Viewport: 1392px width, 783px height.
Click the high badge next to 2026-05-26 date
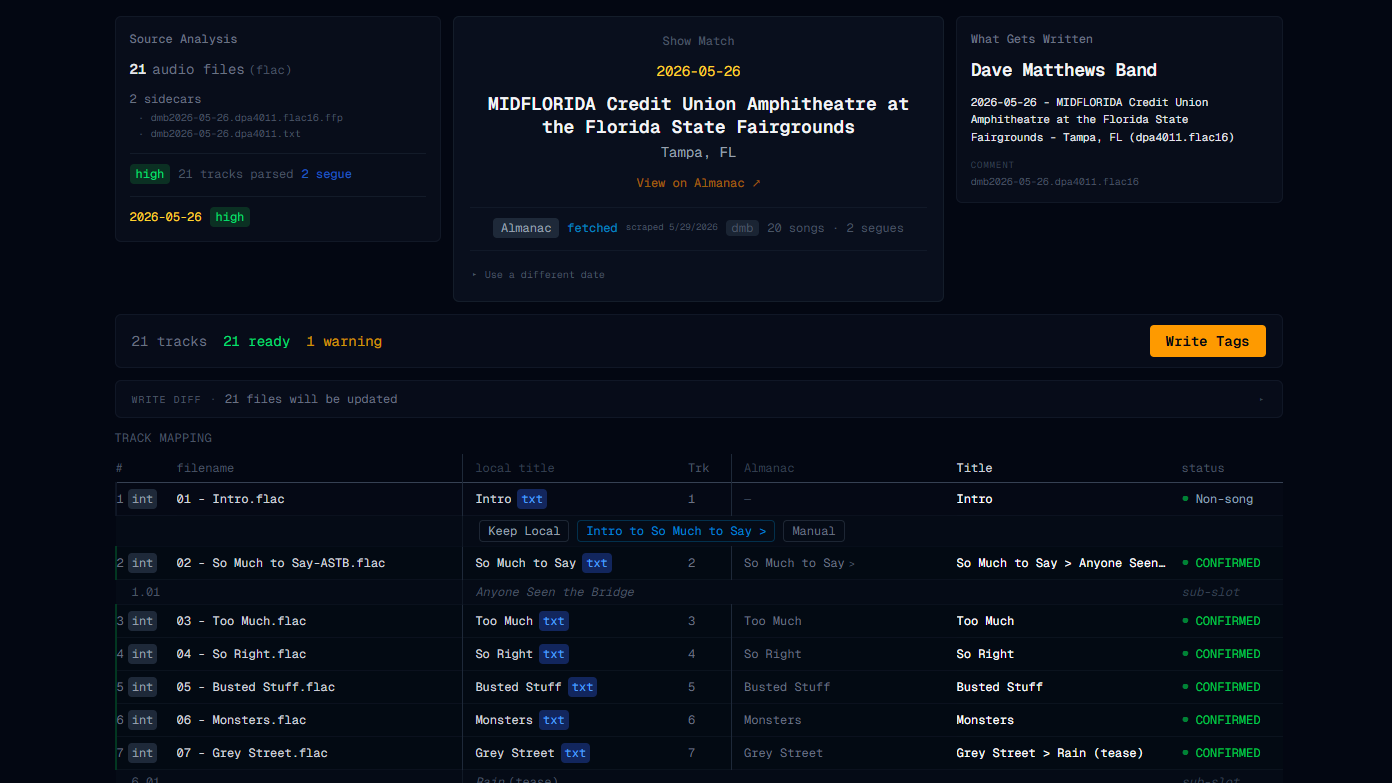[230, 217]
